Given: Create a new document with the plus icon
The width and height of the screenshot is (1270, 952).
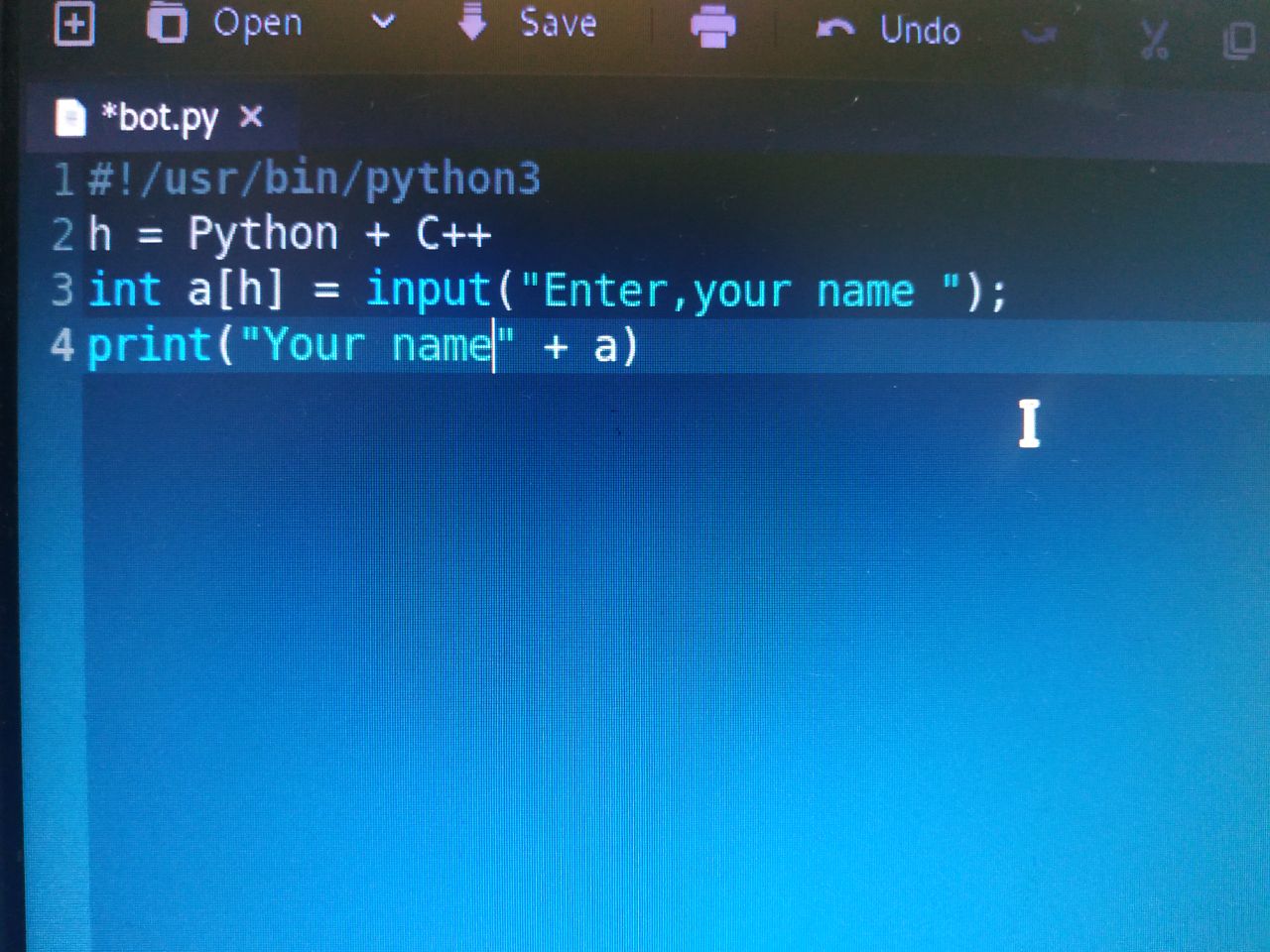Looking at the screenshot, I should coord(73,23).
